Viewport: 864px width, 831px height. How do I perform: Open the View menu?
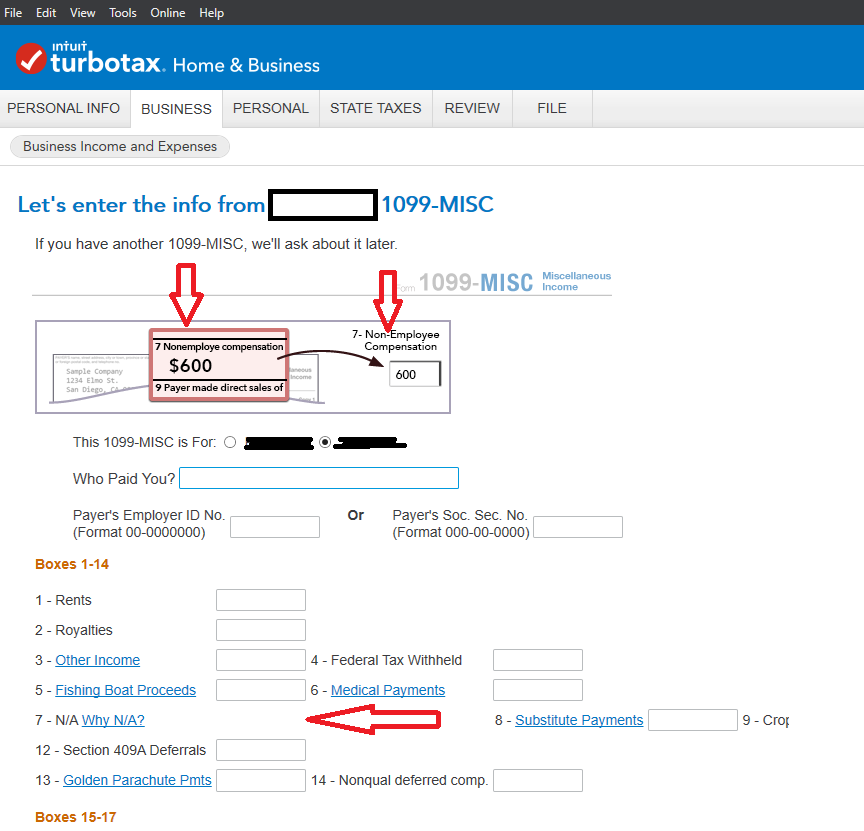83,13
